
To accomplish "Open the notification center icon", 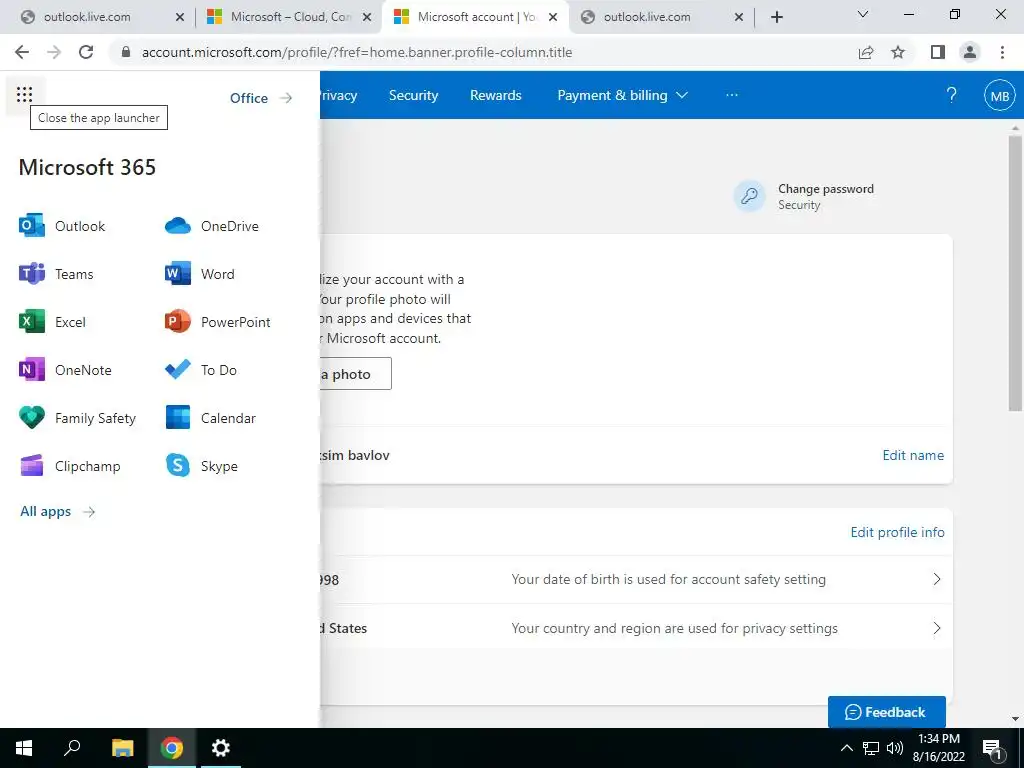I will point(992,748).
